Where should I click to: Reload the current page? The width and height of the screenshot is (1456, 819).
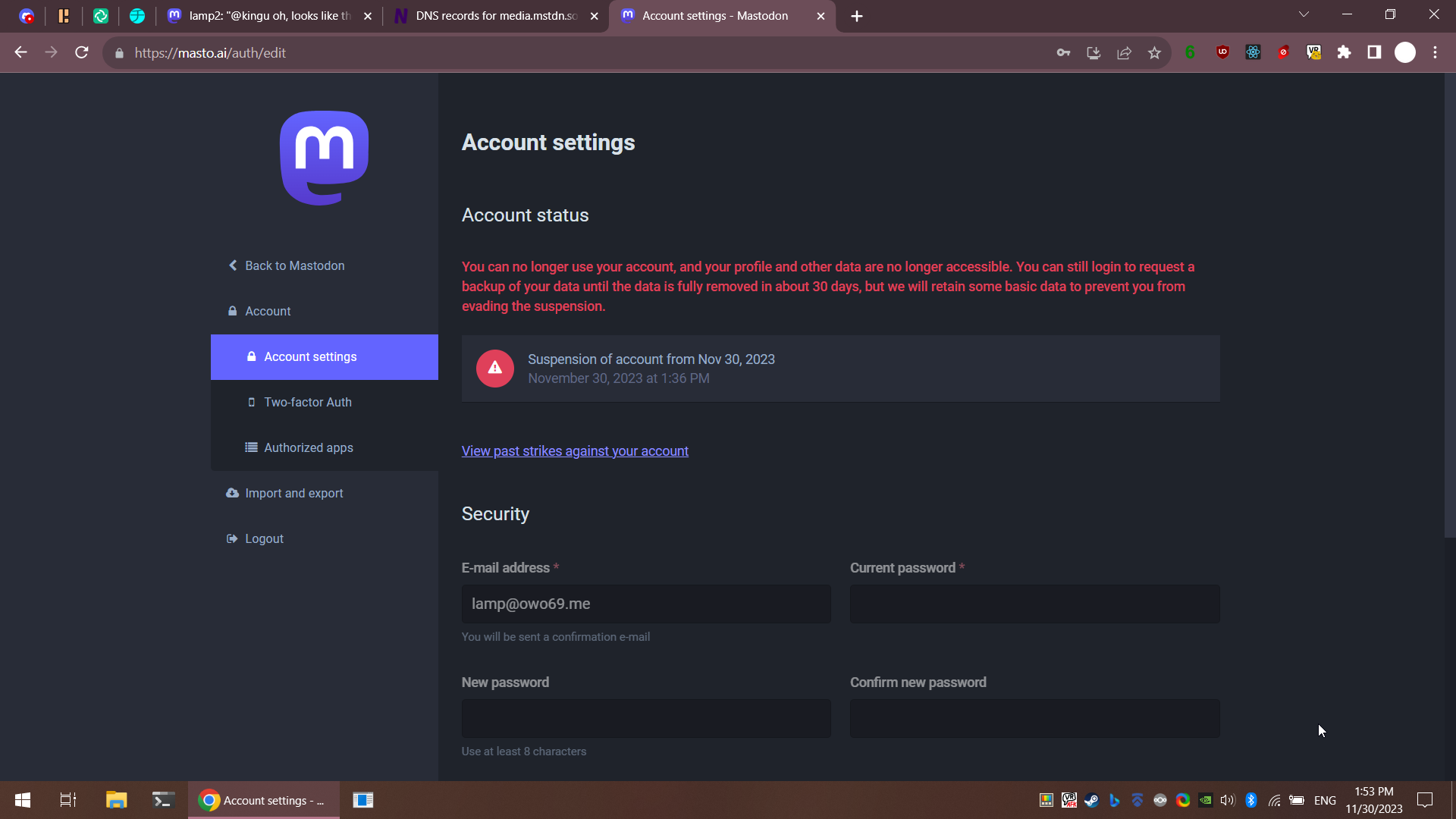click(82, 53)
